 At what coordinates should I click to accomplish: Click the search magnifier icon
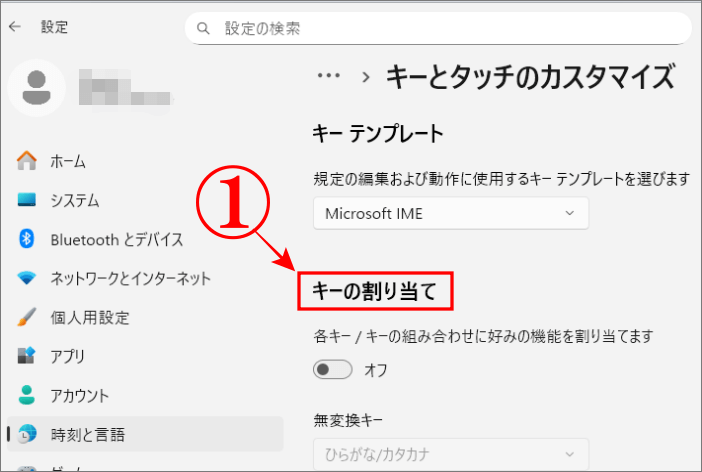click(x=203, y=29)
